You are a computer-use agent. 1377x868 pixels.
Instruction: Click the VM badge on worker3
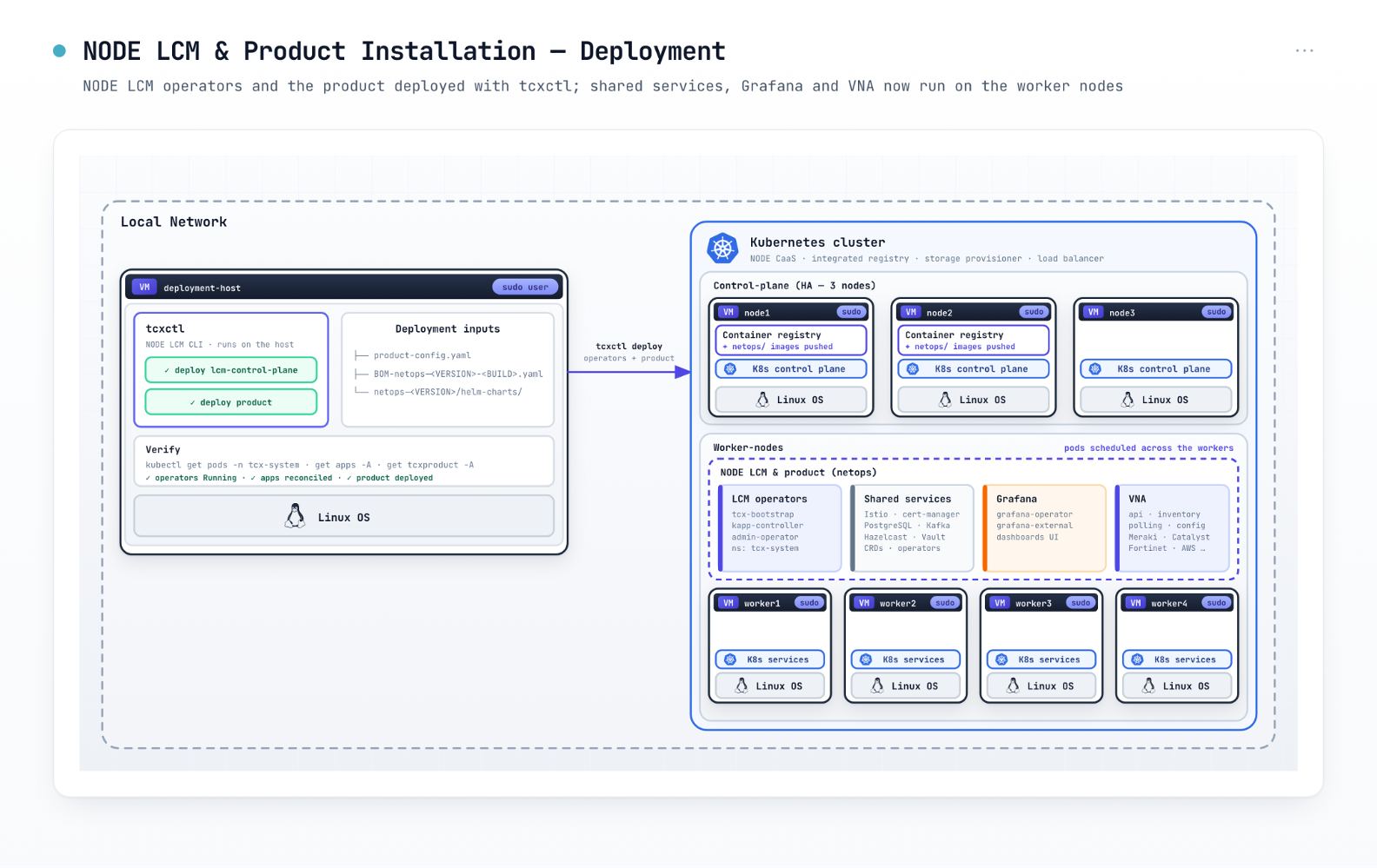[x=1000, y=603]
